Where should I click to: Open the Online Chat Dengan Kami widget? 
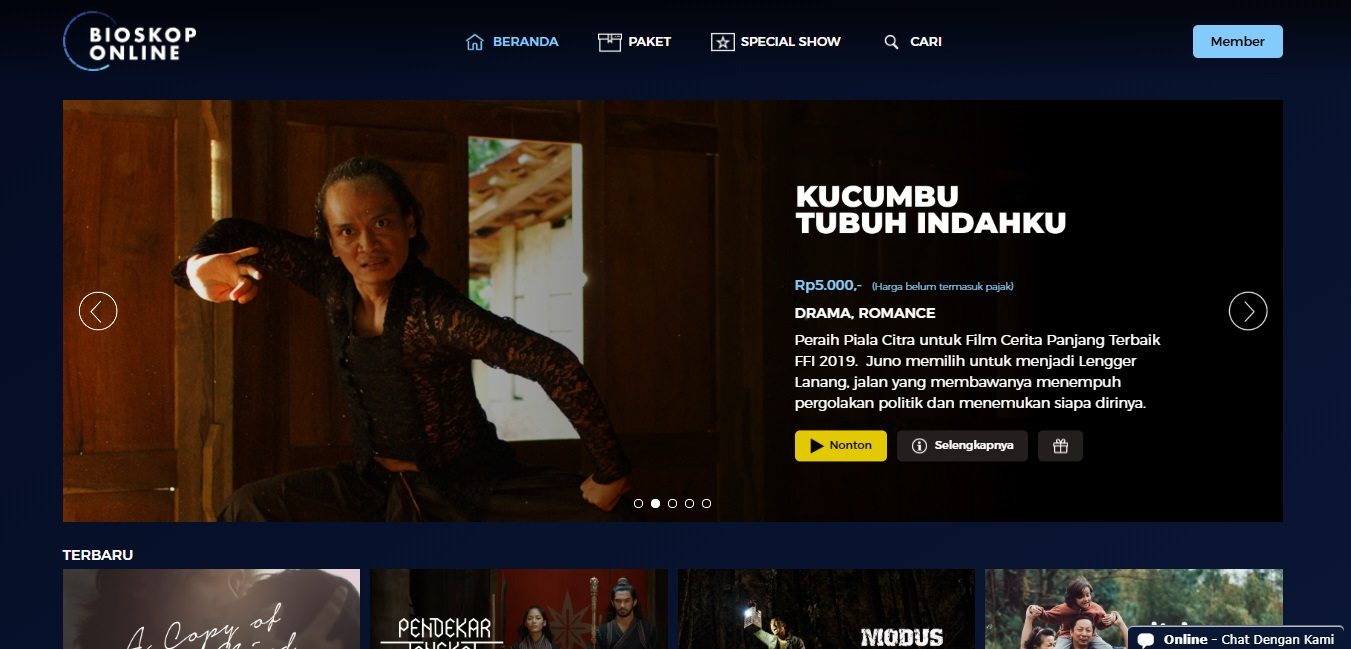1238,639
